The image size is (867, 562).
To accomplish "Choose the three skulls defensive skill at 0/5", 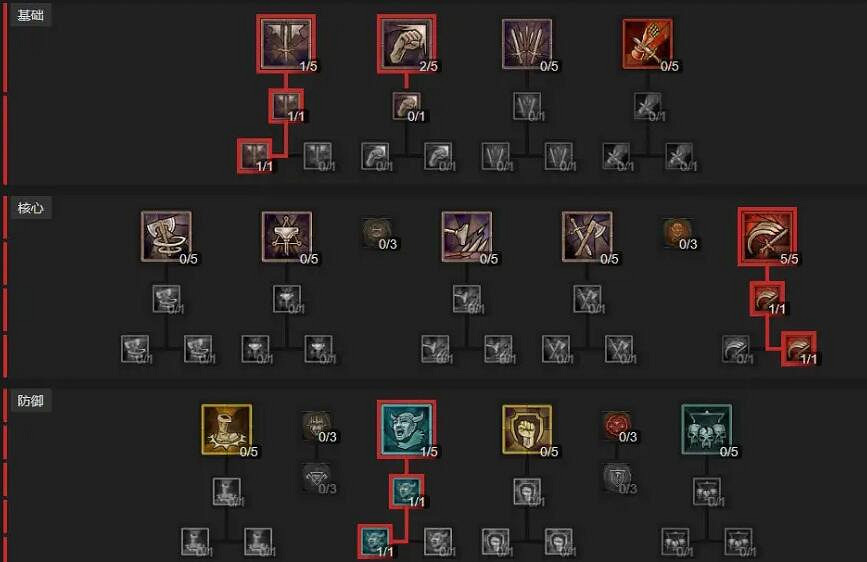I will pos(707,429).
